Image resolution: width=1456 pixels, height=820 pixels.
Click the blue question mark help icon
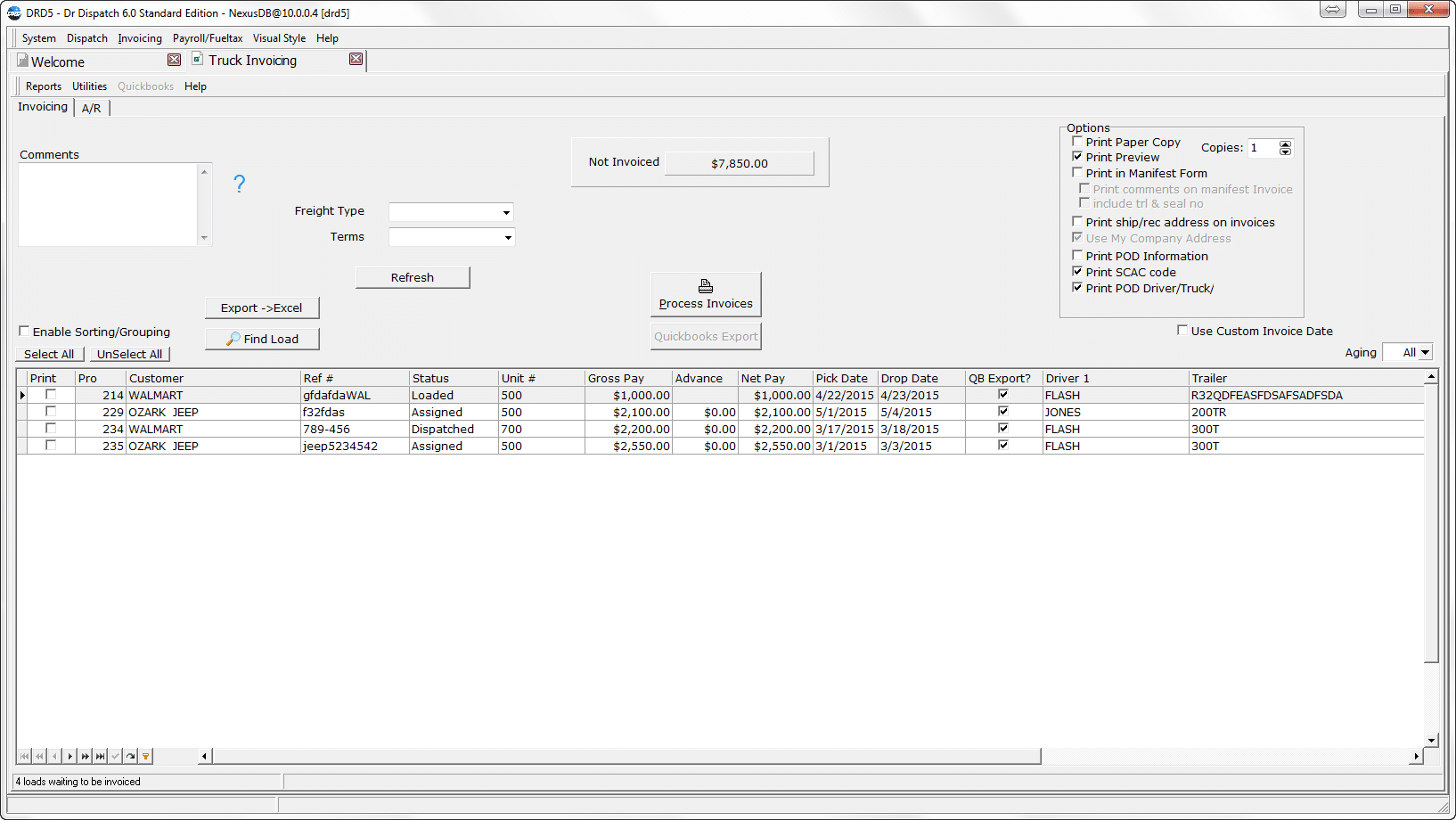pos(239,184)
